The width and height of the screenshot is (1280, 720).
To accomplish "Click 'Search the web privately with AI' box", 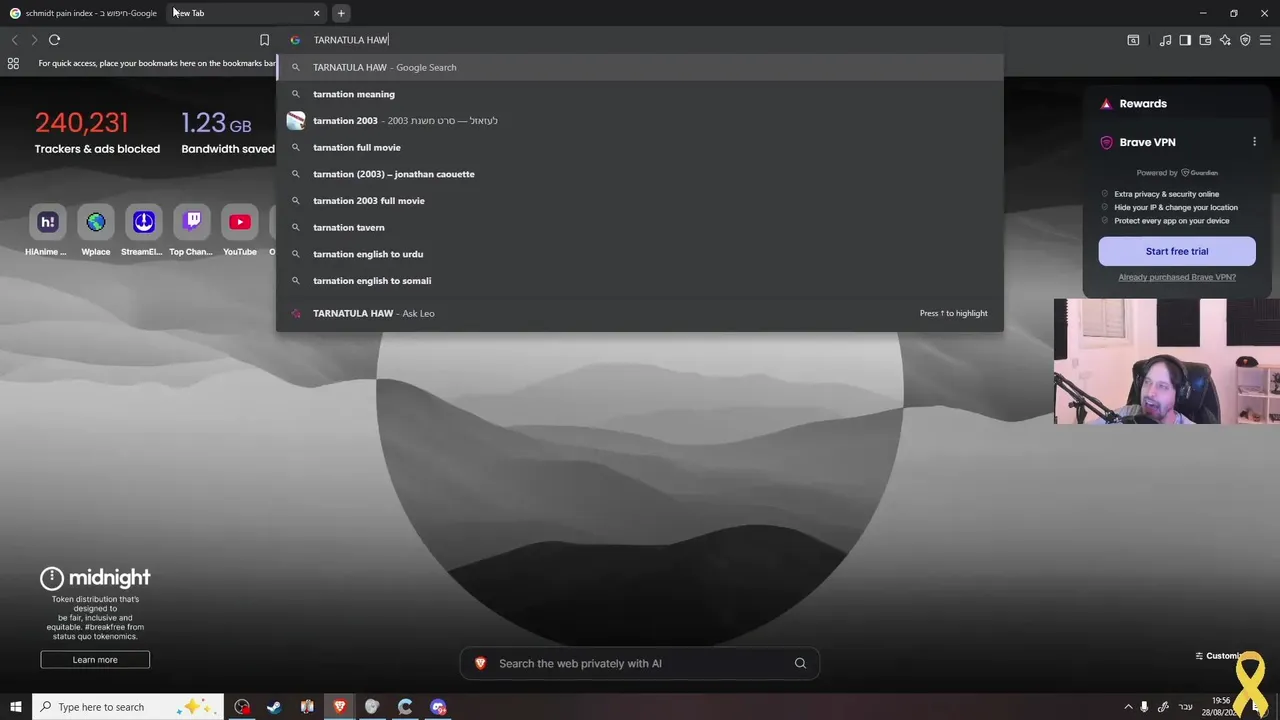I will click(x=640, y=663).
